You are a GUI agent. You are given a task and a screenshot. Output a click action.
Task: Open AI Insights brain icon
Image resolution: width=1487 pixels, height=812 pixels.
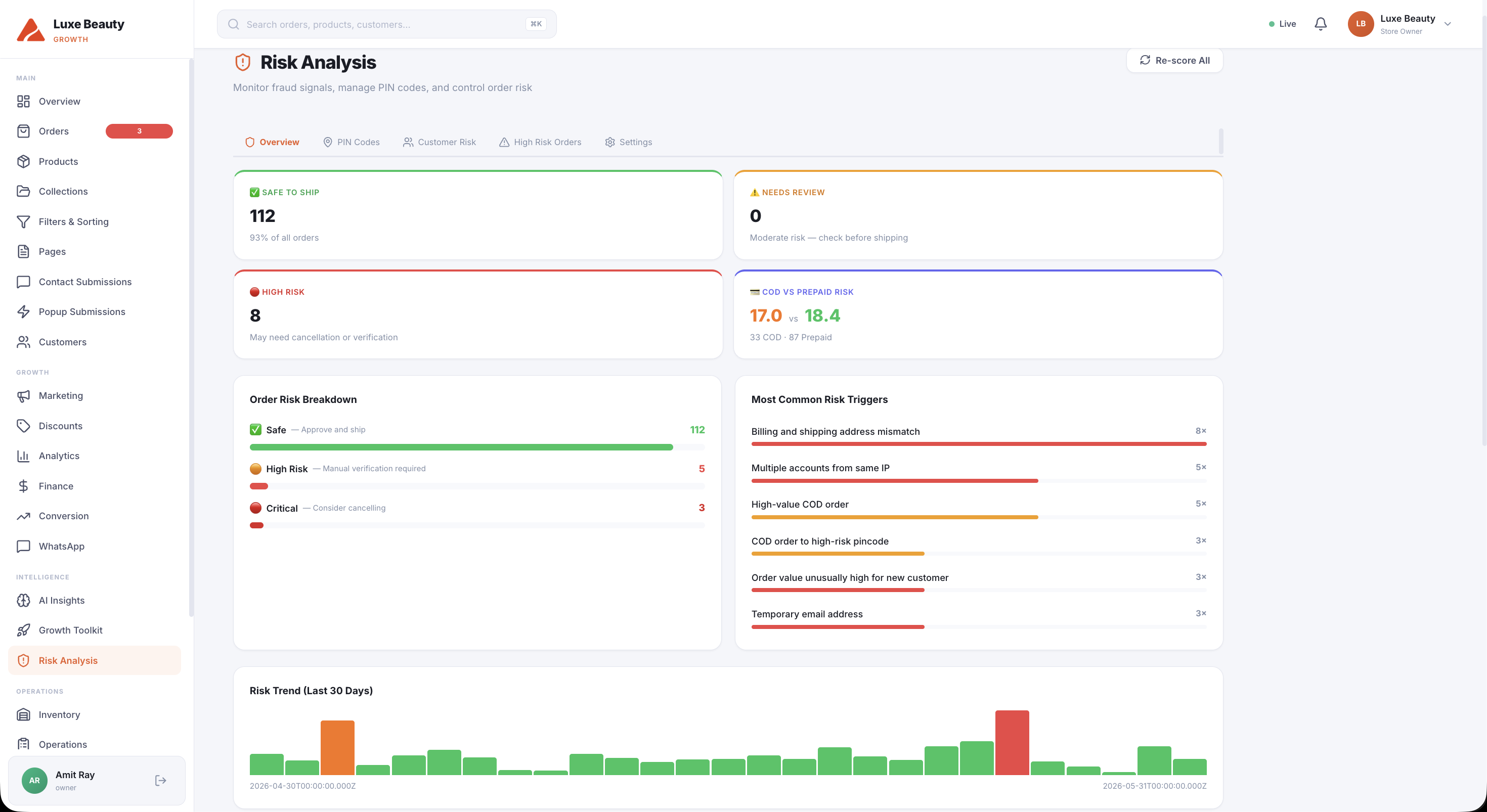[23, 600]
